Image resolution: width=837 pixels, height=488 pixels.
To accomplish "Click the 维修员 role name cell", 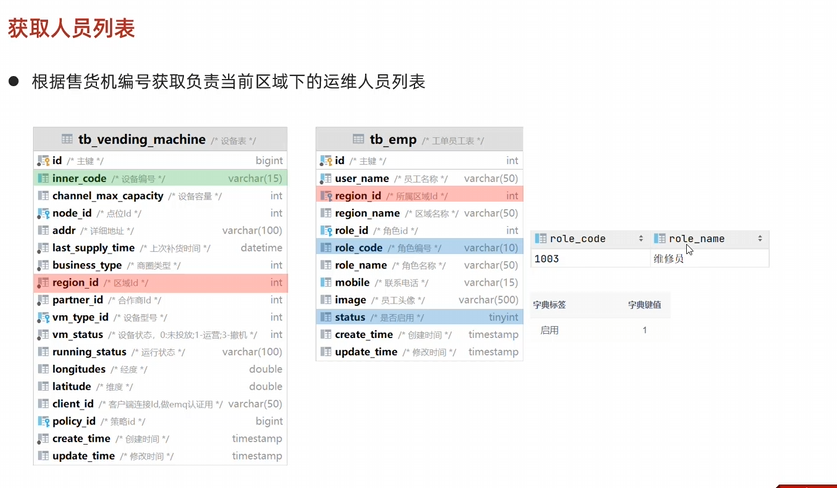I will [668, 259].
